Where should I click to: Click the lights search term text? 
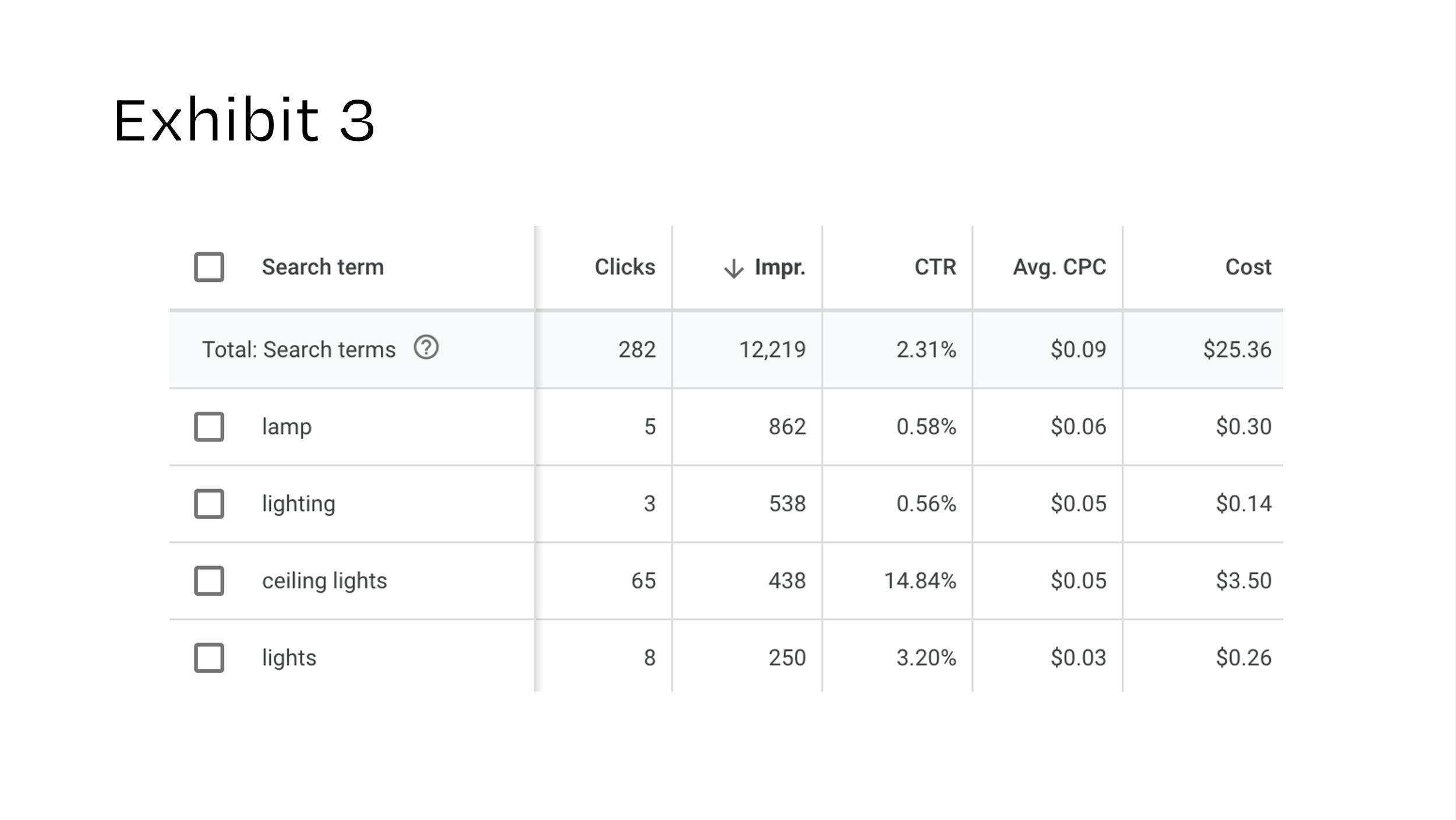click(x=289, y=658)
